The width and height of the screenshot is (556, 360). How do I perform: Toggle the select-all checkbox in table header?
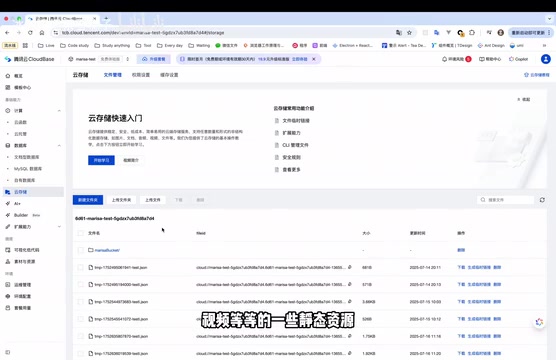[x=80, y=233]
